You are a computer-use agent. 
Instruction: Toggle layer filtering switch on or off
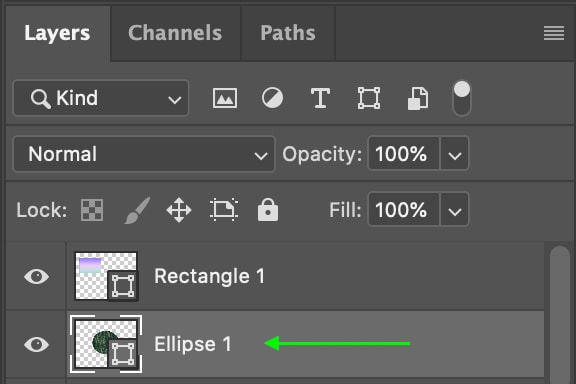point(462,99)
